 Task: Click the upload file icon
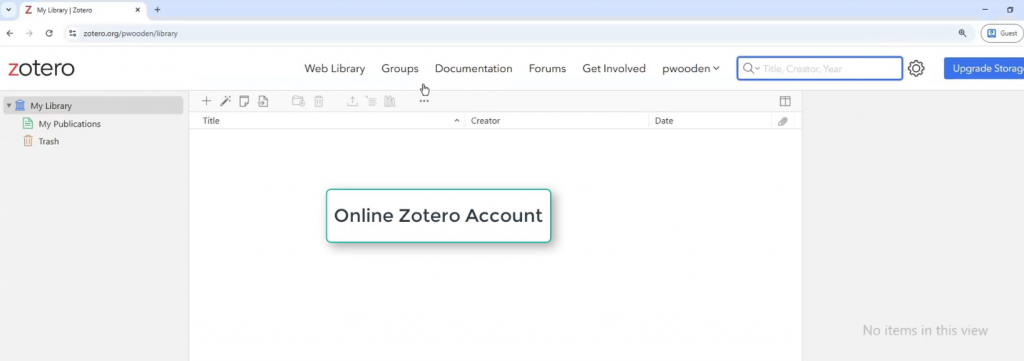(x=263, y=101)
